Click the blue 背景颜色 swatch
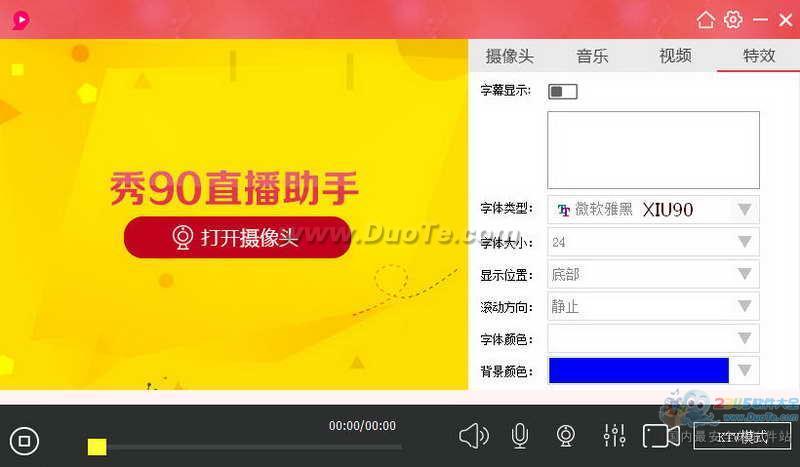 point(639,371)
